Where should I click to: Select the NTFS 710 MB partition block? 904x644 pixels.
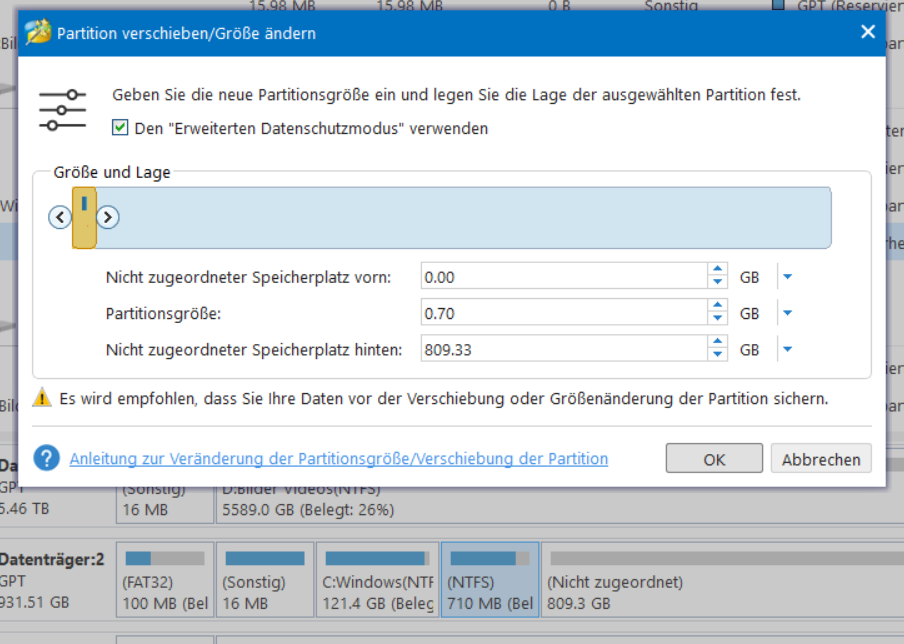click(x=490, y=579)
